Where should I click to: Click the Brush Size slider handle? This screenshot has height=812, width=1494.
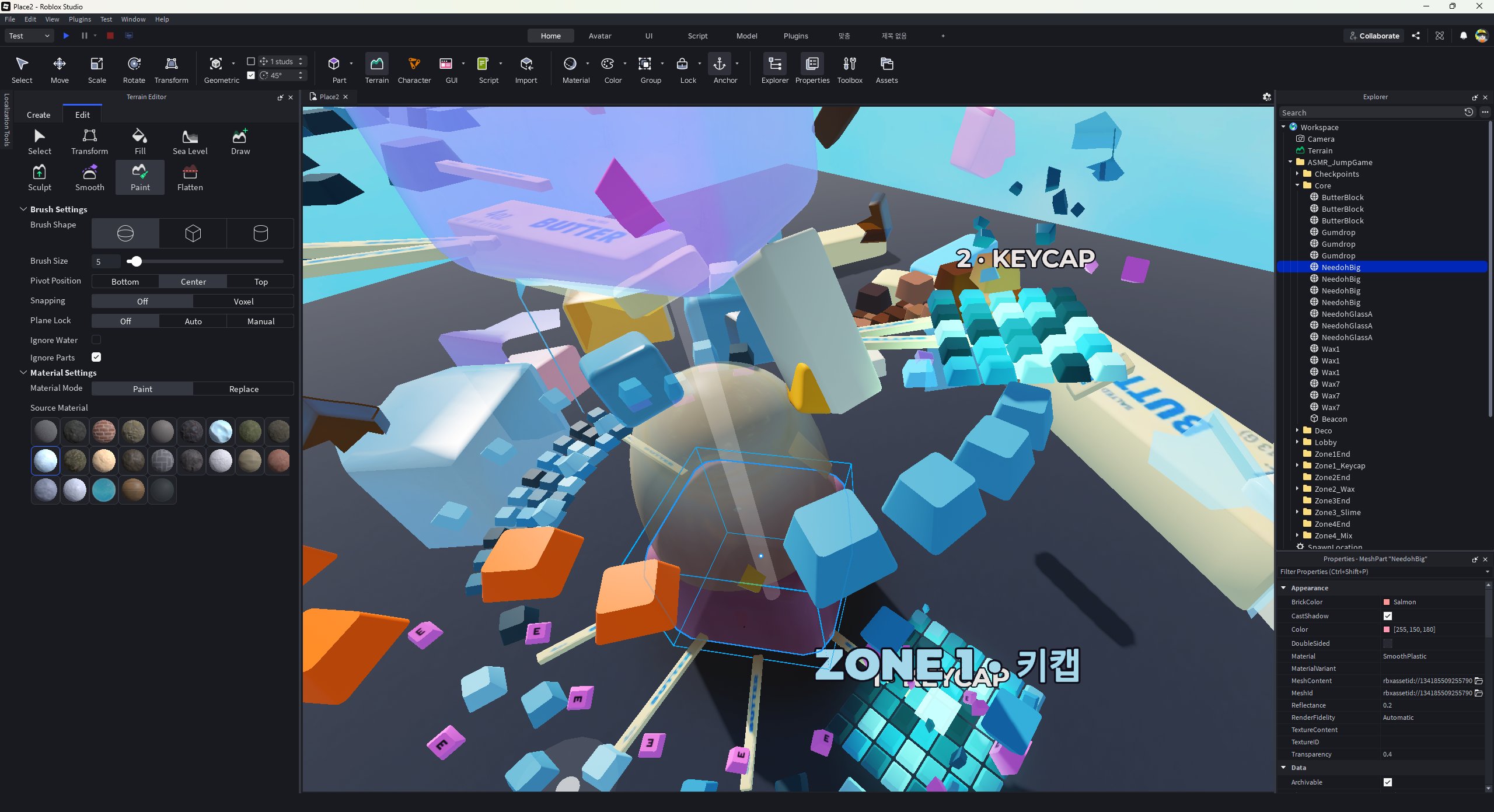[136, 261]
